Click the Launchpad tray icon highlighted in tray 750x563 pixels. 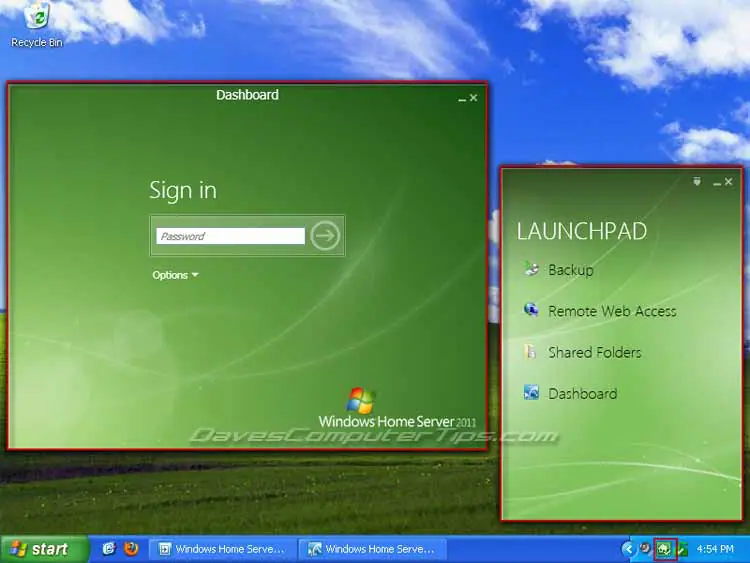click(665, 549)
